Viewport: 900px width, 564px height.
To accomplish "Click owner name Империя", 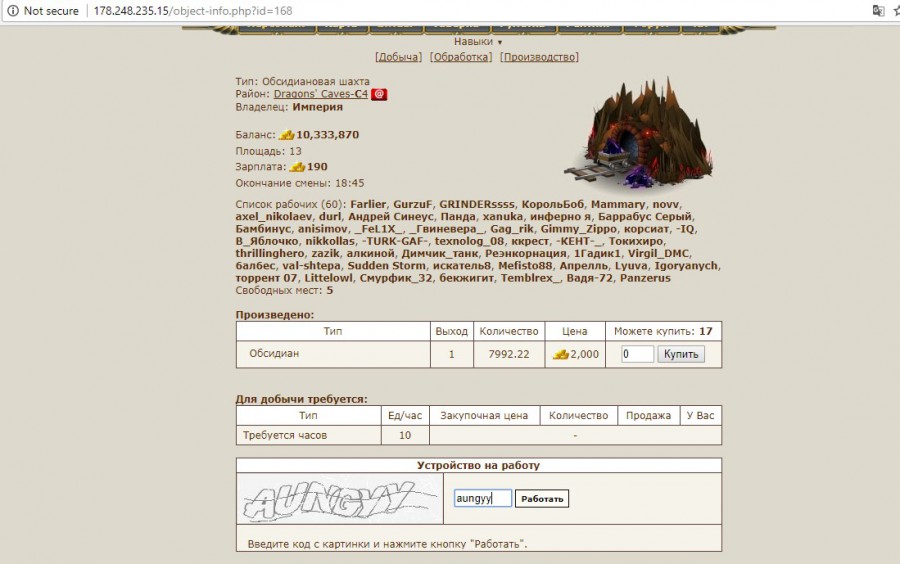I will 317,107.
